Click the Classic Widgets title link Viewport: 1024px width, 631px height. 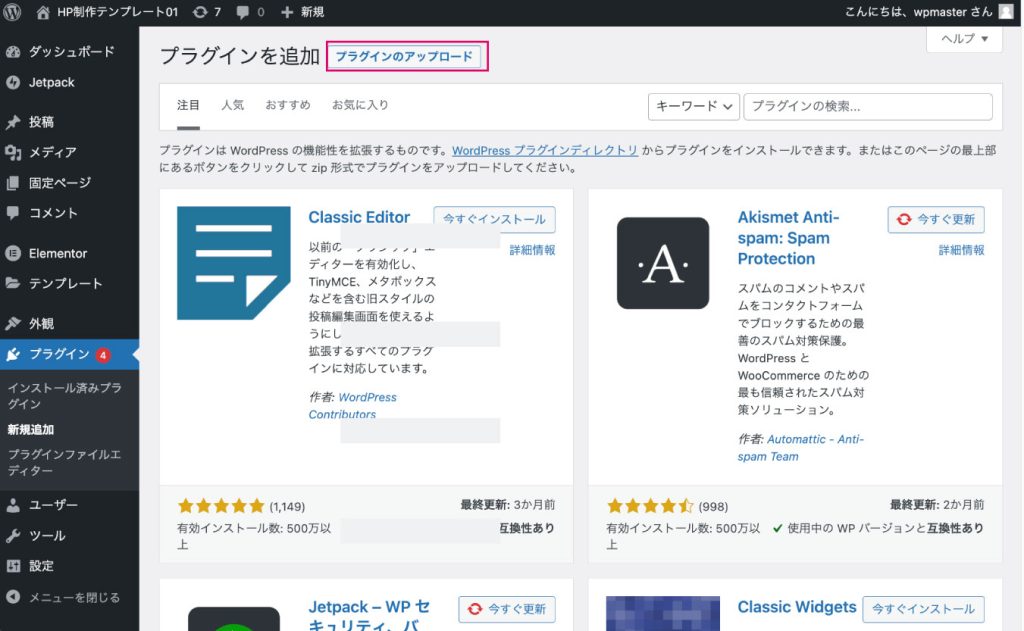[797, 607]
